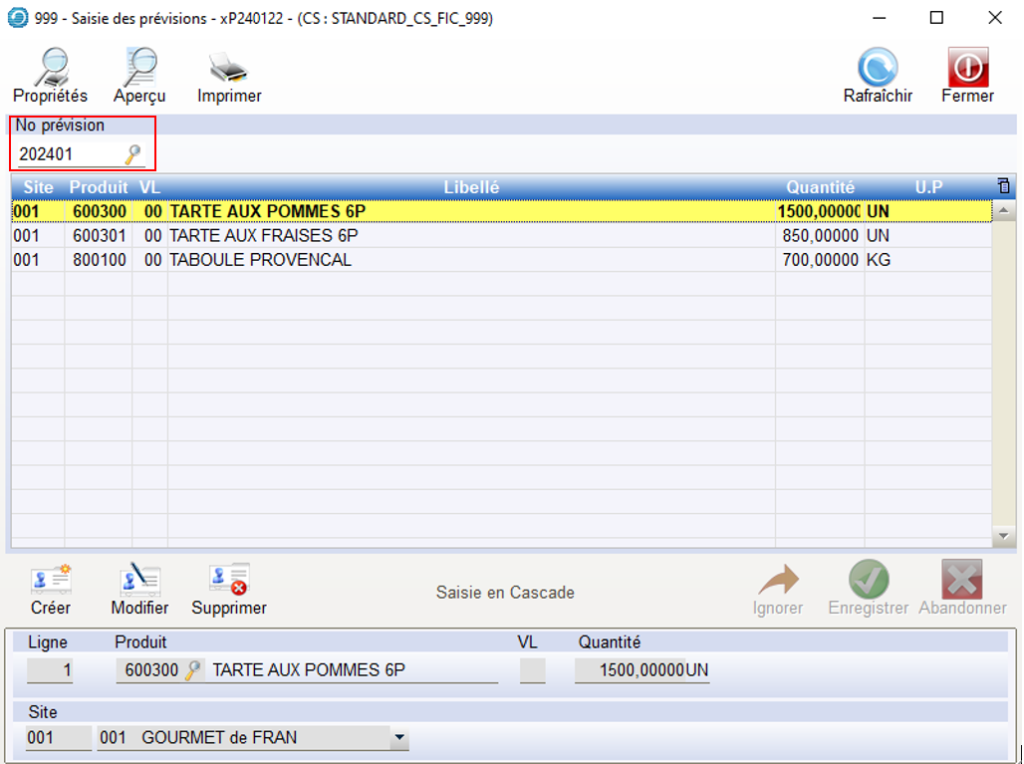Viewport: 1024px width, 764px height.
Task: Click the scrollbar down arrow in grid
Action: [1003, 538]
